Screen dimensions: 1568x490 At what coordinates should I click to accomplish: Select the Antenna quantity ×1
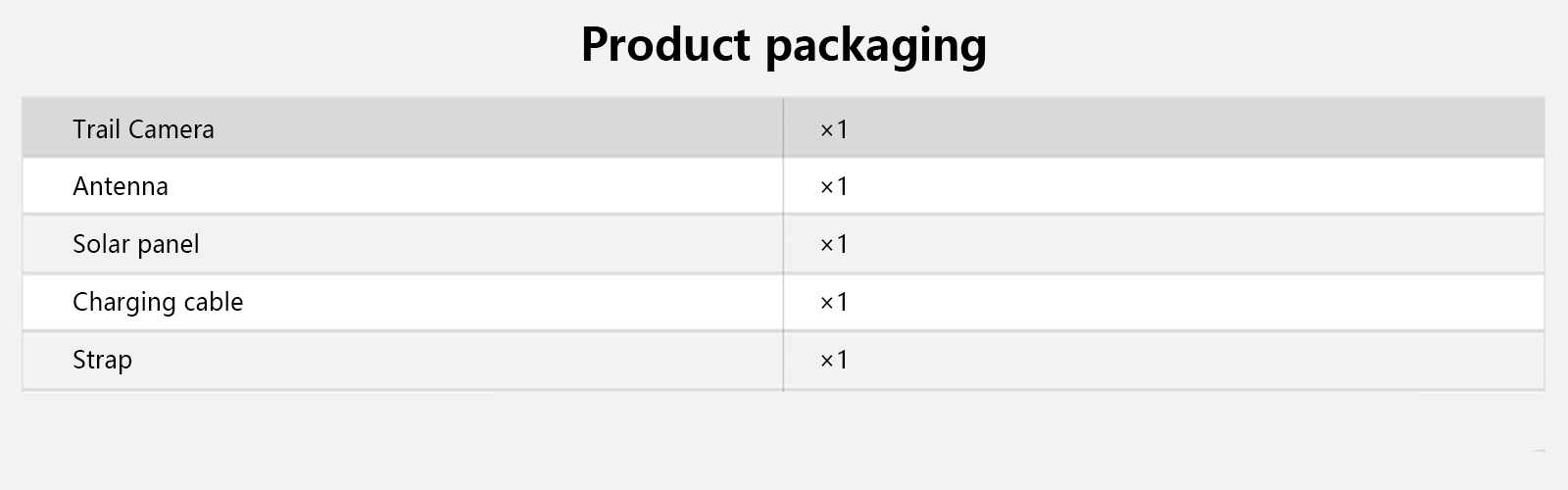point(833,186)
